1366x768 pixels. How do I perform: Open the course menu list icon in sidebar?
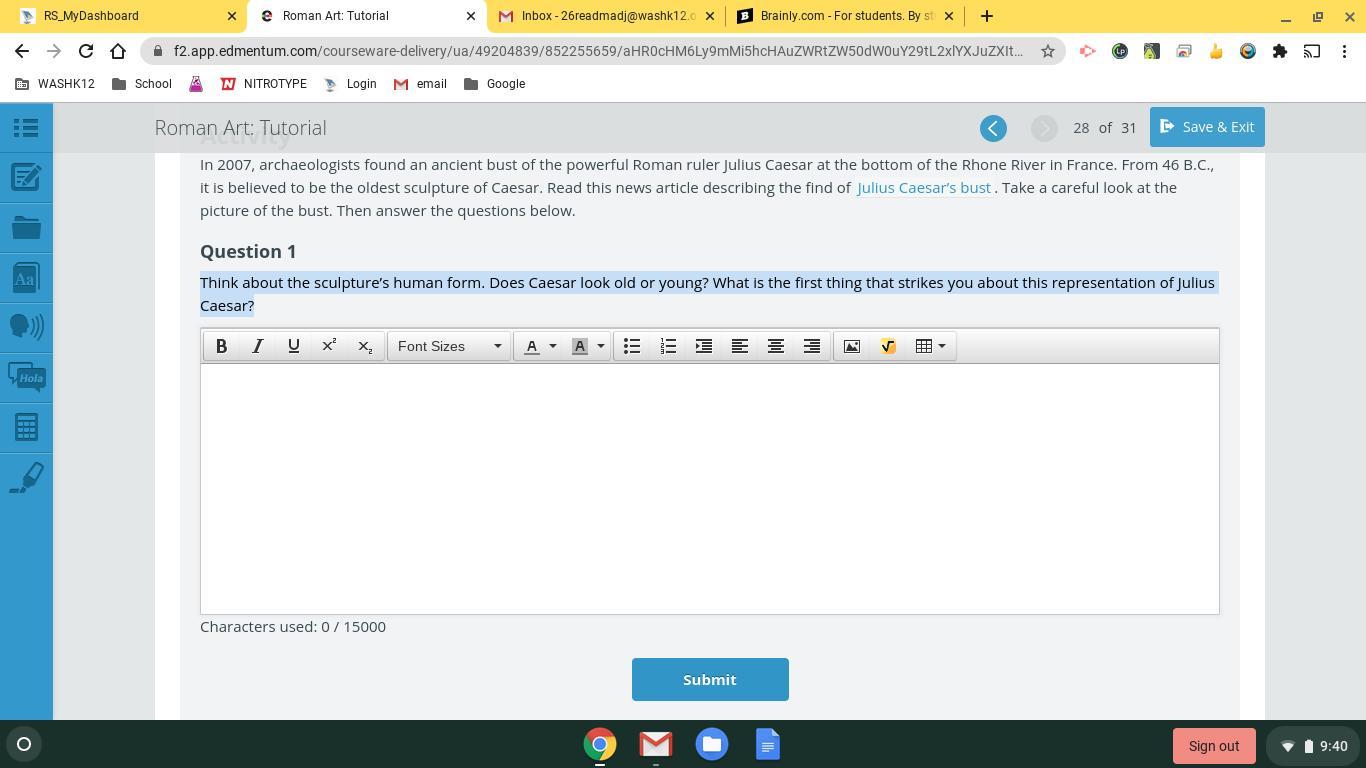[x=26, y=128]
